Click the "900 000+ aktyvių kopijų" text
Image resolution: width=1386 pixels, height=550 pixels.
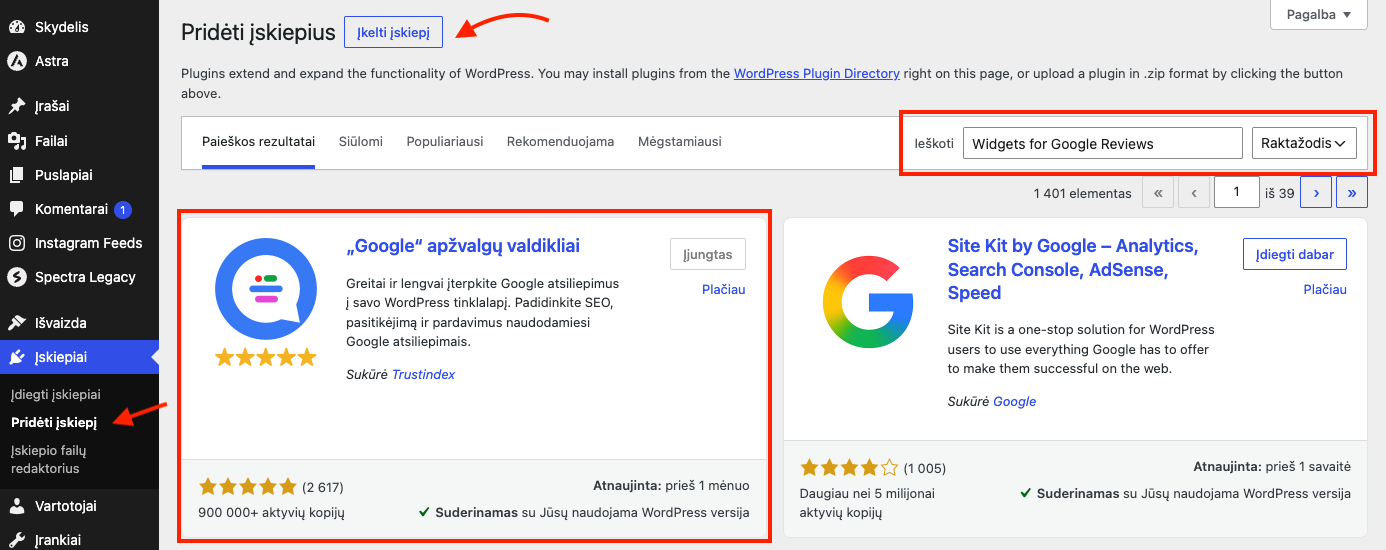tap(272, 512)
